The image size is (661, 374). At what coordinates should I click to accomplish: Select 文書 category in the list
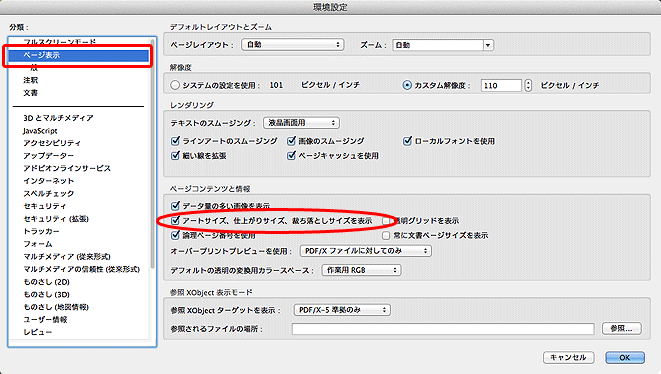30,93
